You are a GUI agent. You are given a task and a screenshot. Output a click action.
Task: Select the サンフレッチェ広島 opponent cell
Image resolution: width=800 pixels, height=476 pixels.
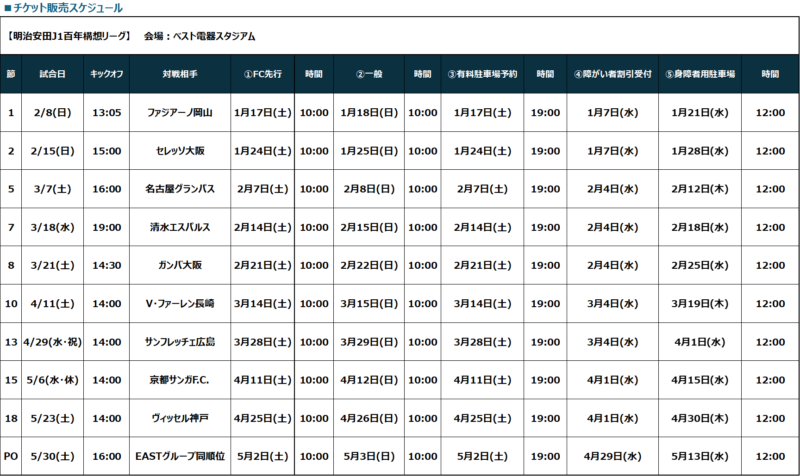coord(179,342)
